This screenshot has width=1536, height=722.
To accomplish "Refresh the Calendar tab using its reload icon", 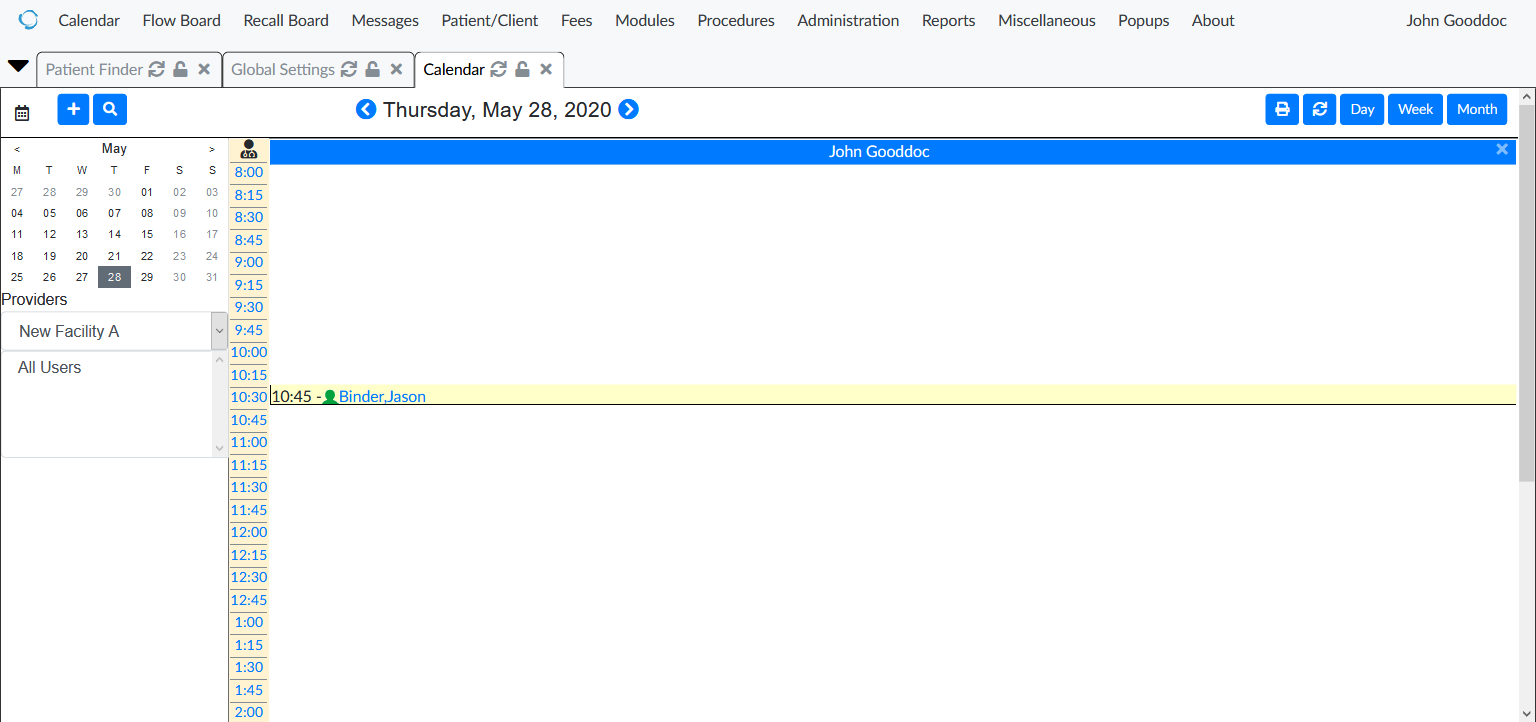I will 498,69.
